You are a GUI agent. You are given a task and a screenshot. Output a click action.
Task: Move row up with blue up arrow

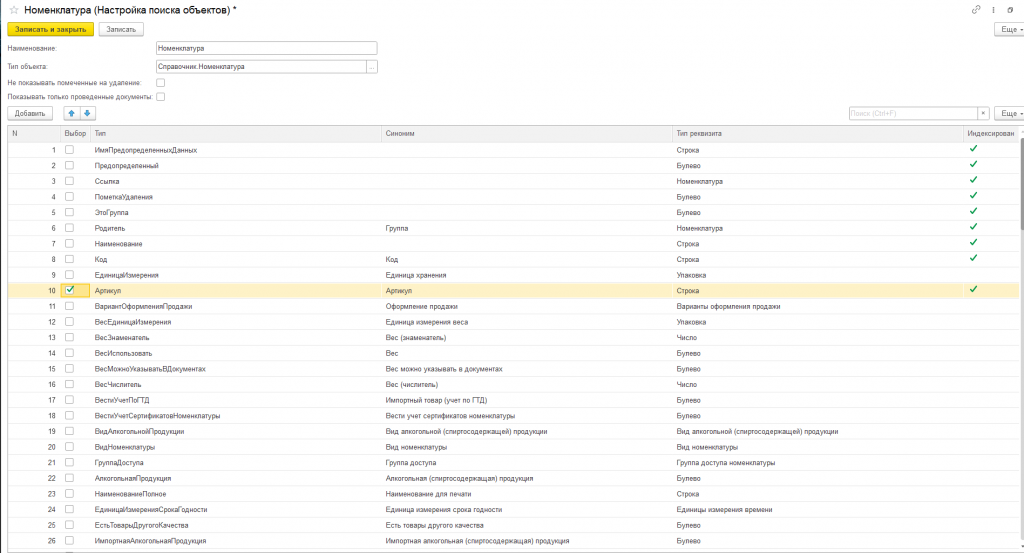click(x=71, y=114)
